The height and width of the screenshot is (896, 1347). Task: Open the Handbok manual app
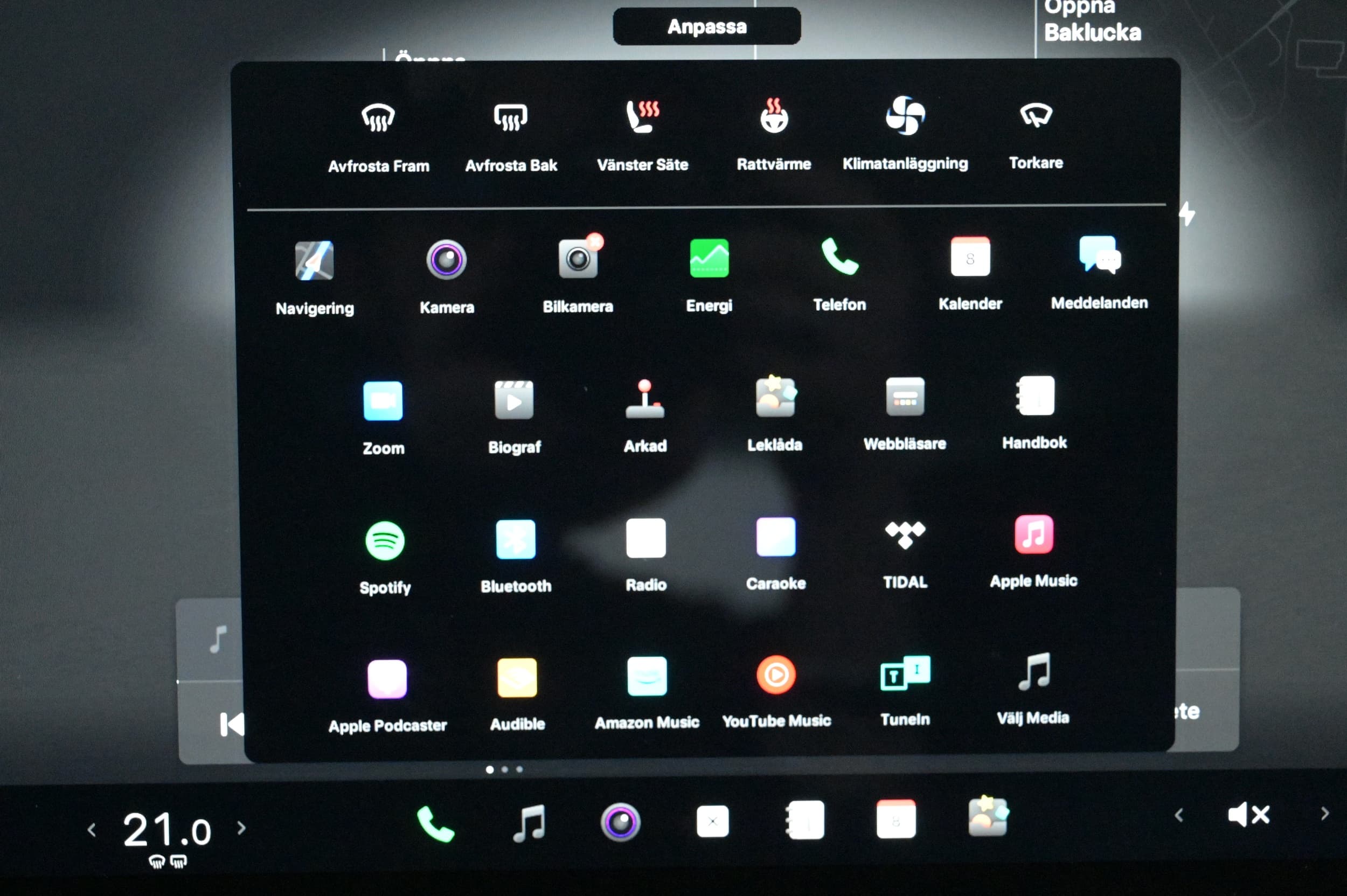click(1034, 395)
